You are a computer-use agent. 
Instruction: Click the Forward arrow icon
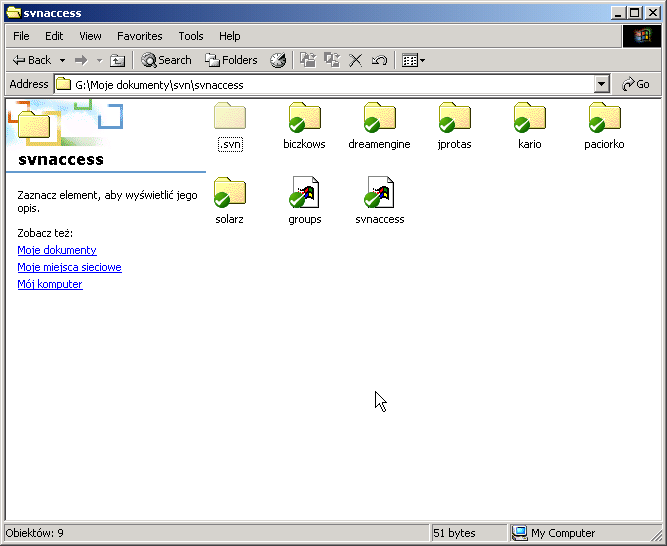(81, 60)
